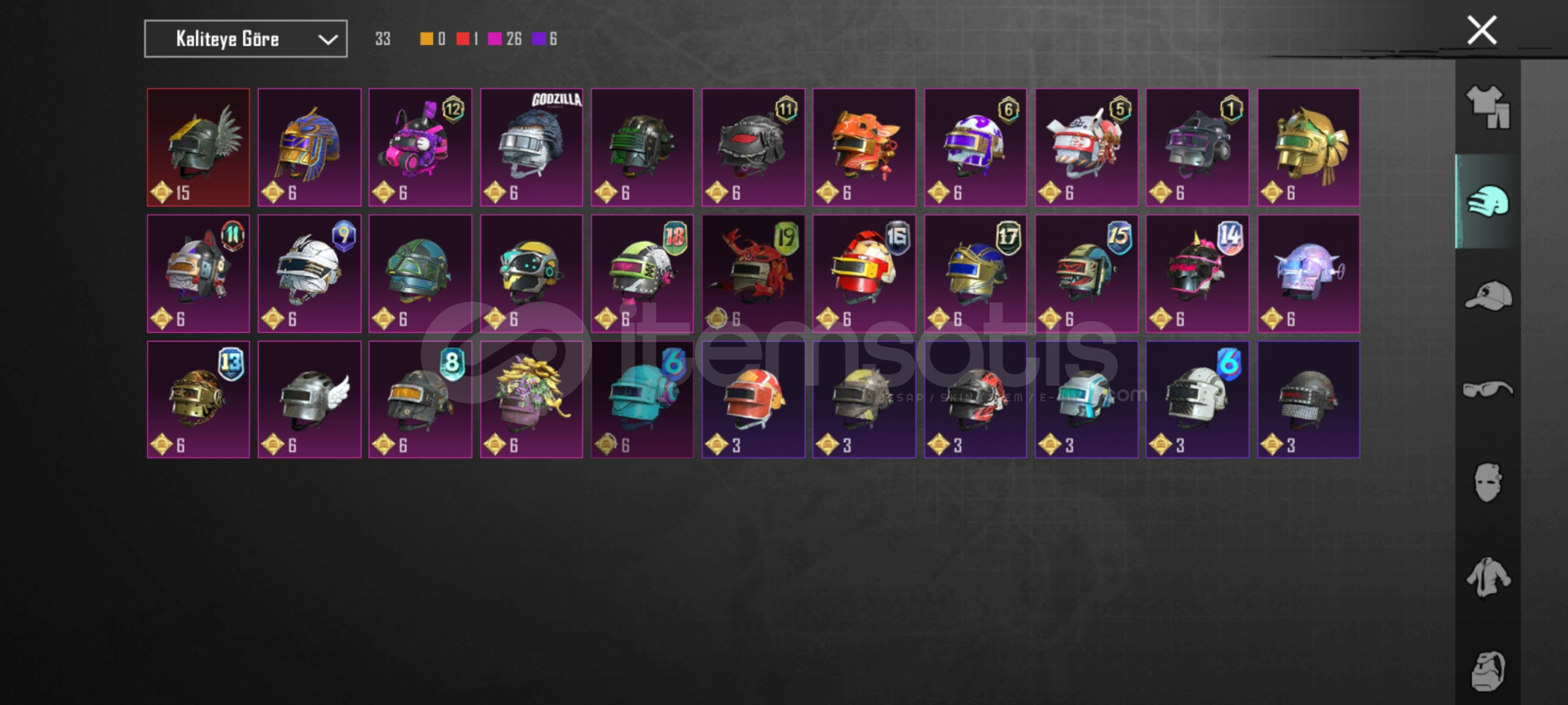This screenshot has height=705, width=1568.
Task: Open the glasses category icon
Action: (x=1488, y=390)
